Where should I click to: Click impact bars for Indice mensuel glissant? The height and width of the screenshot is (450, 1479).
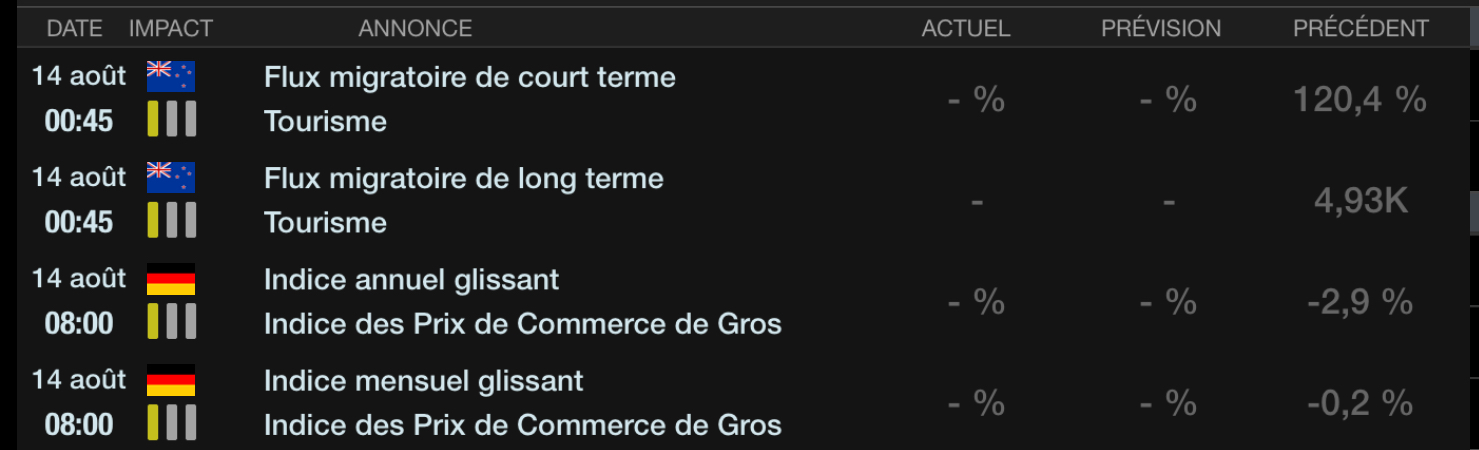171,424
